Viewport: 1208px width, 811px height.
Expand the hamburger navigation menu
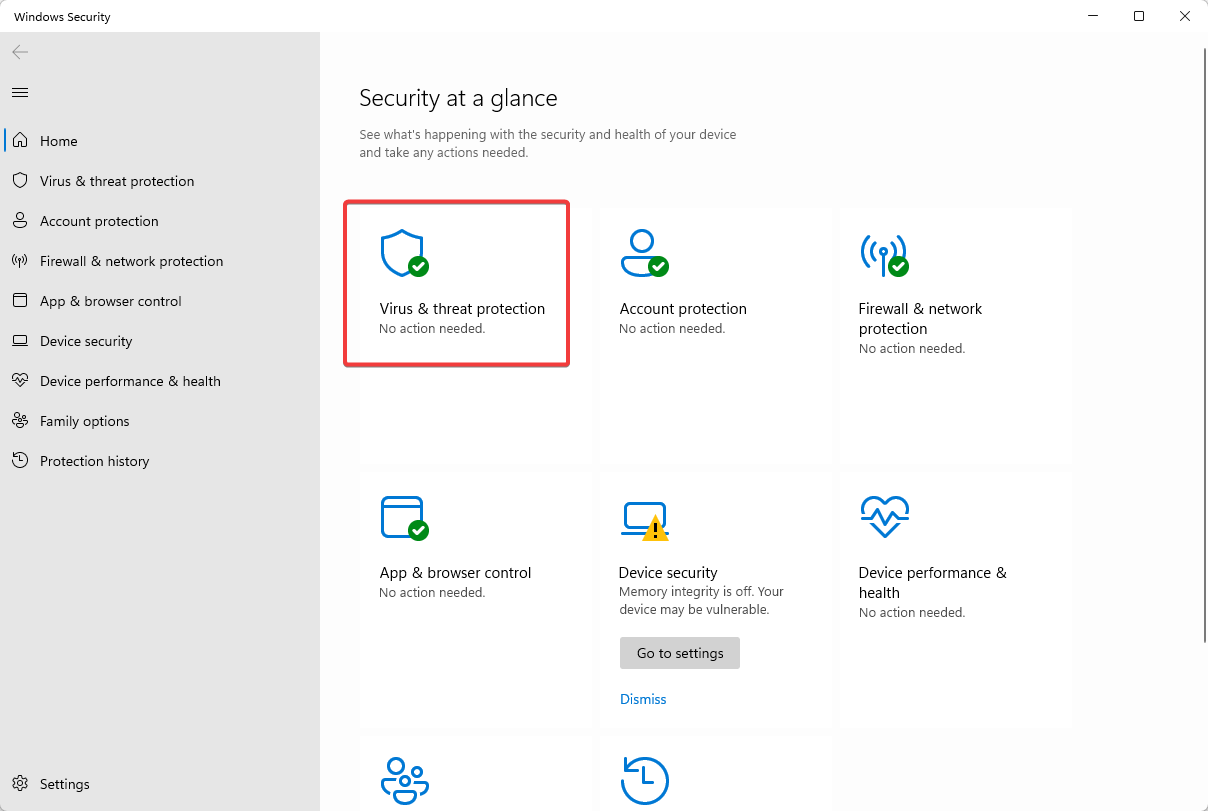pos(20,92)
